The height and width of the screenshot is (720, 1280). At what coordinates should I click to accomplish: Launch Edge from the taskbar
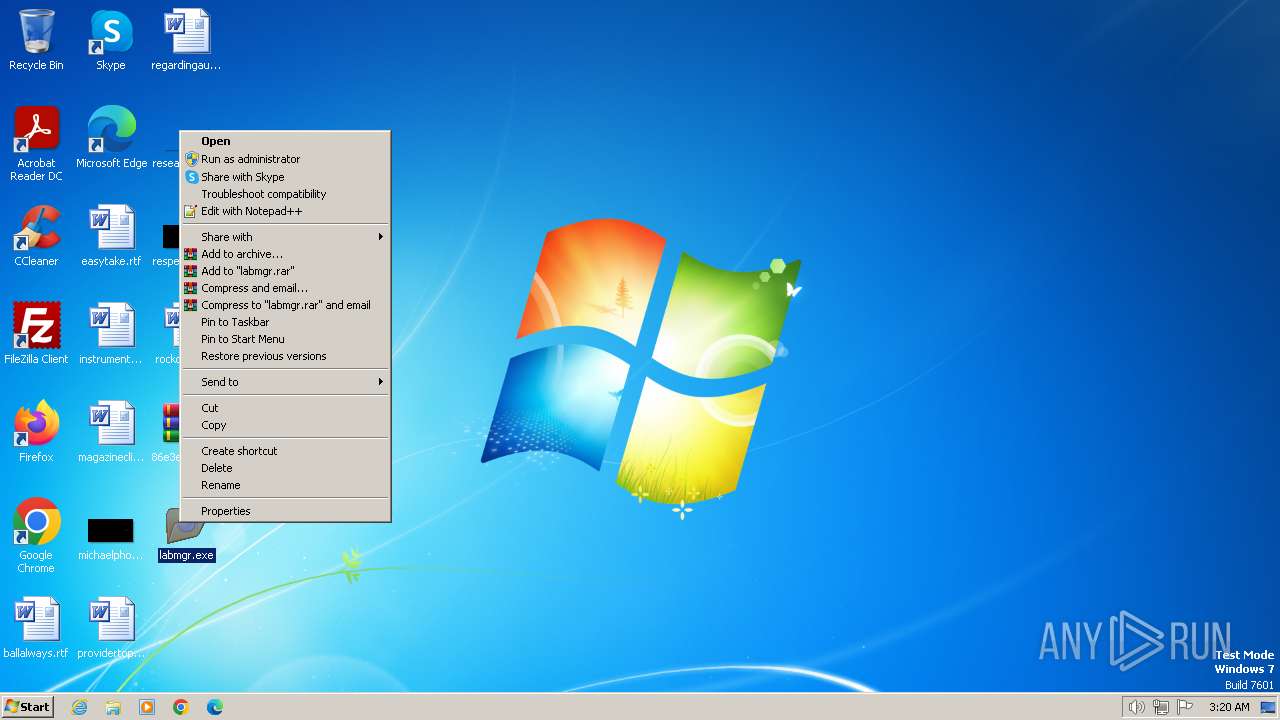215,707
